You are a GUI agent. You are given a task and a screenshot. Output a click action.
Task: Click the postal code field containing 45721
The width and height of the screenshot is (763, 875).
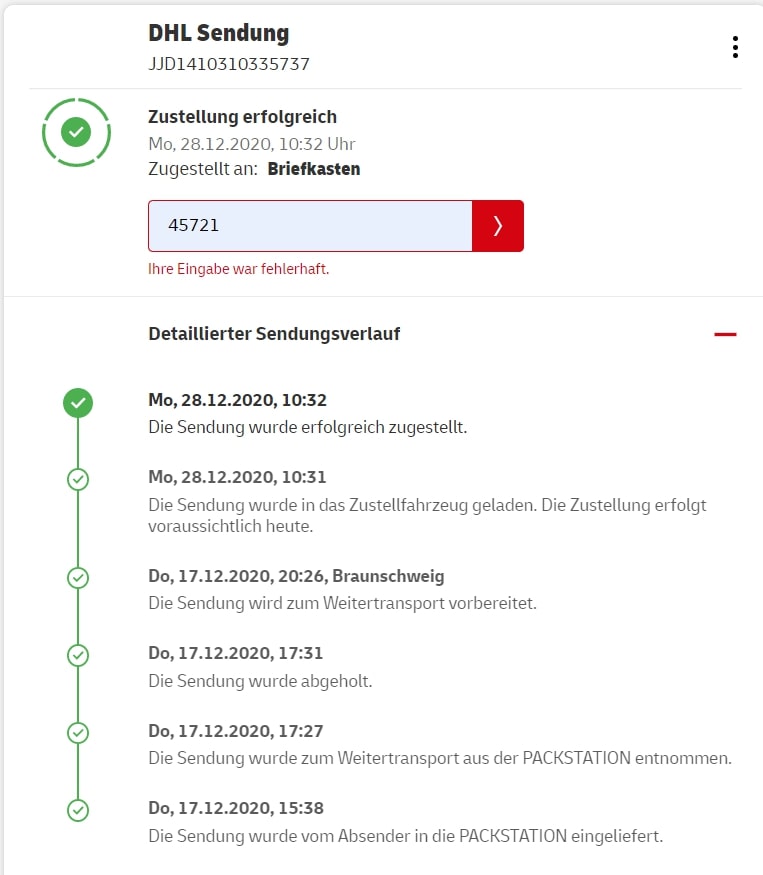(x=310, y=226)
